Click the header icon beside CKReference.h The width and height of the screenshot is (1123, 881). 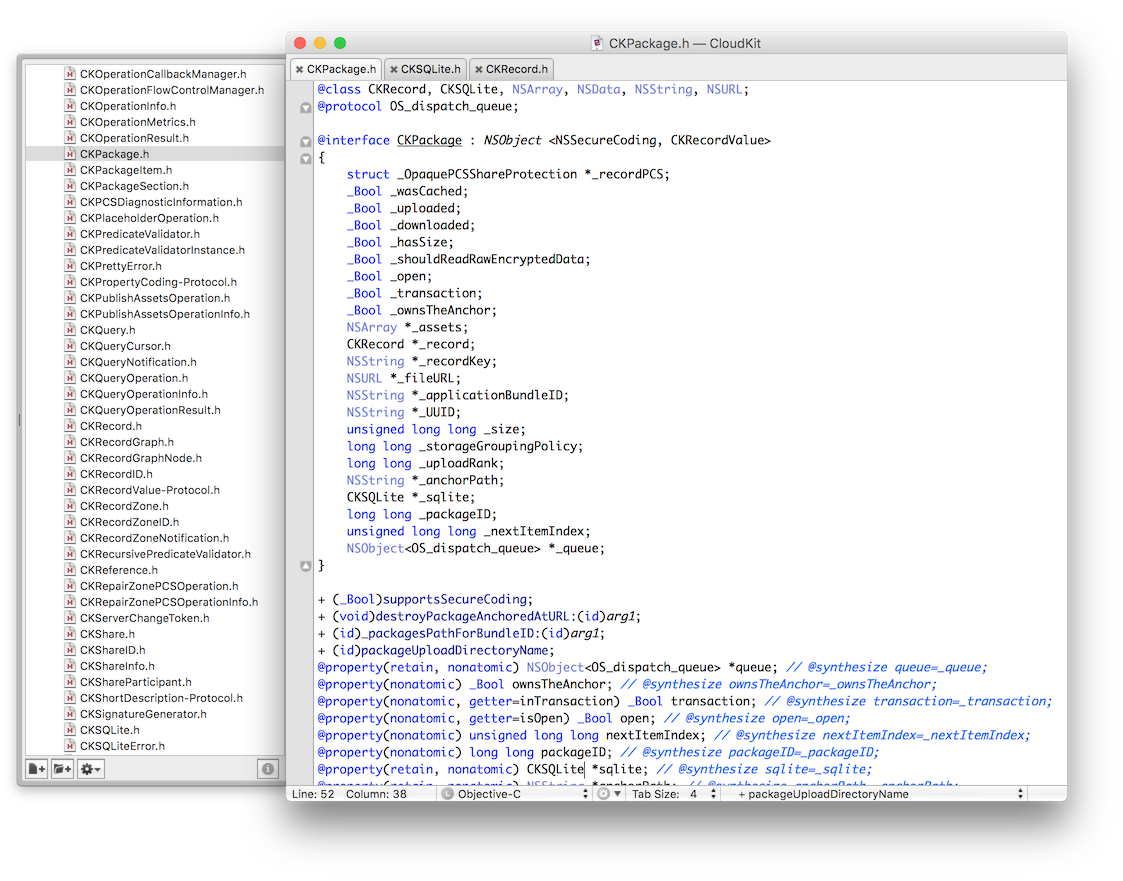coord(70,569)
